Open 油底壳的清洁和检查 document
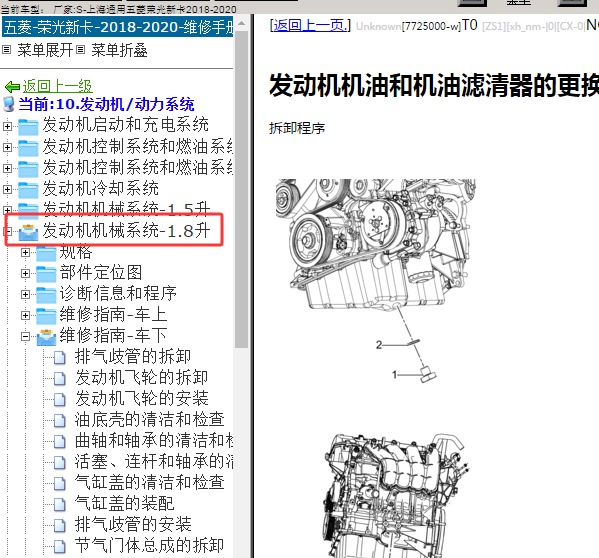Viewport: 599px width, 558px height. [149, 419]
